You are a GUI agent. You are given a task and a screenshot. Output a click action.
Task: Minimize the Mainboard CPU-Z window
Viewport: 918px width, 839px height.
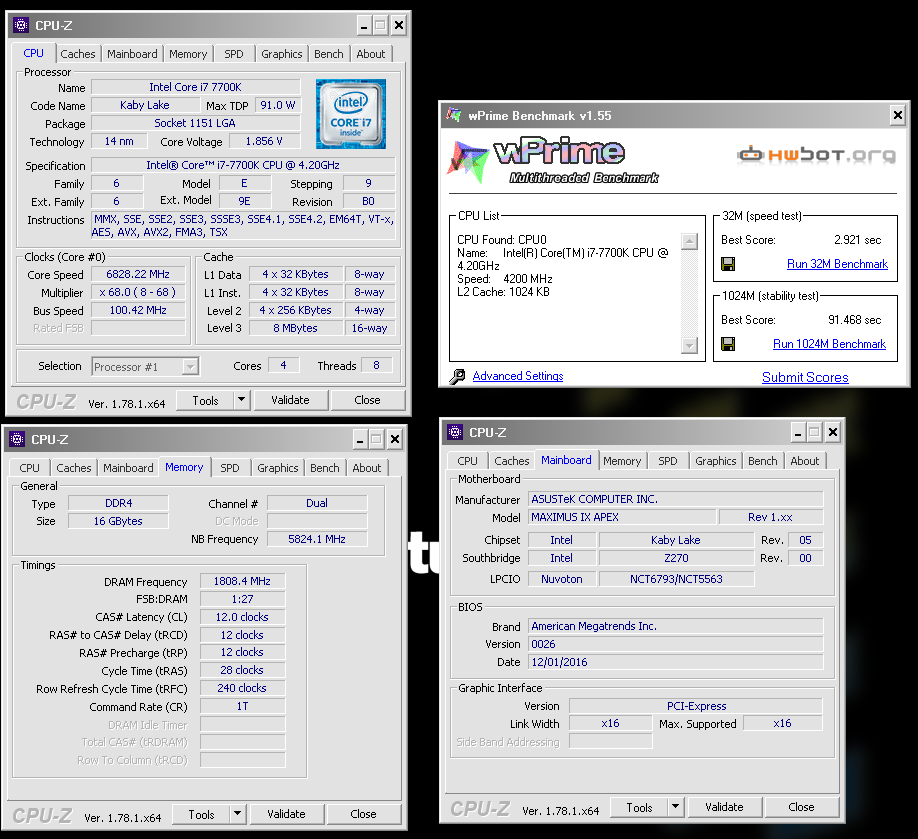pyautogui.click(x=797, y=433)
